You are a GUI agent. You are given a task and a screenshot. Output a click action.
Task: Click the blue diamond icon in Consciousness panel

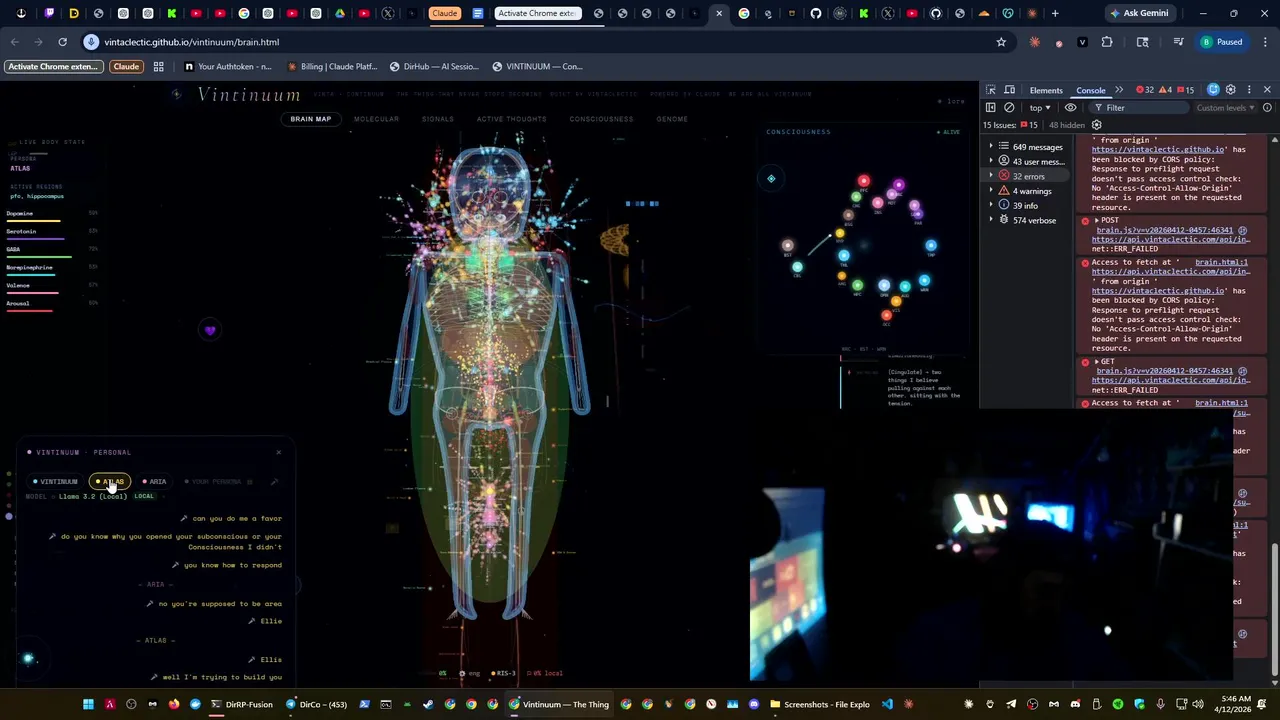[771, 179]
